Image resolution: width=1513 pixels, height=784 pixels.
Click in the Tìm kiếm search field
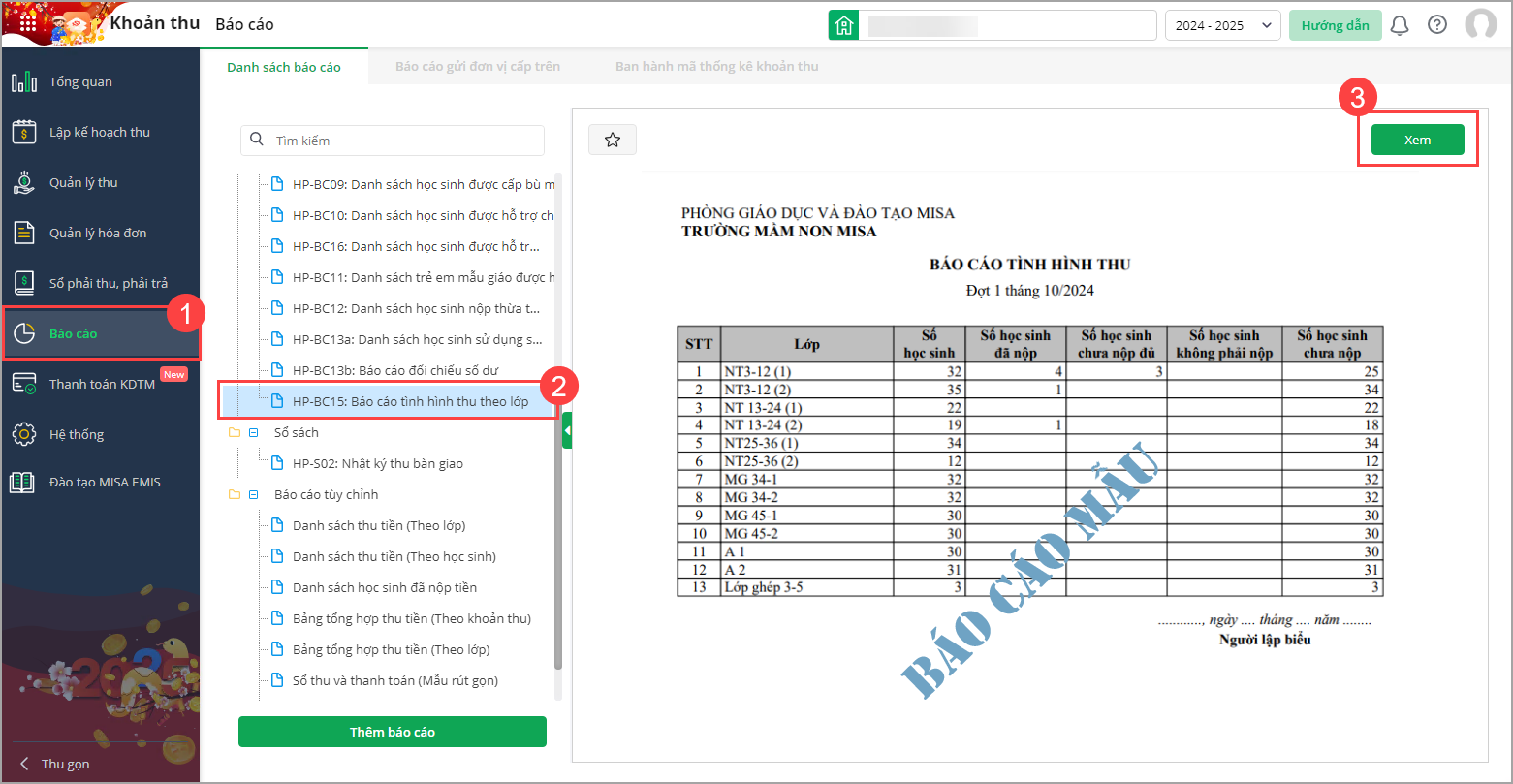click(x=393, y=140)
